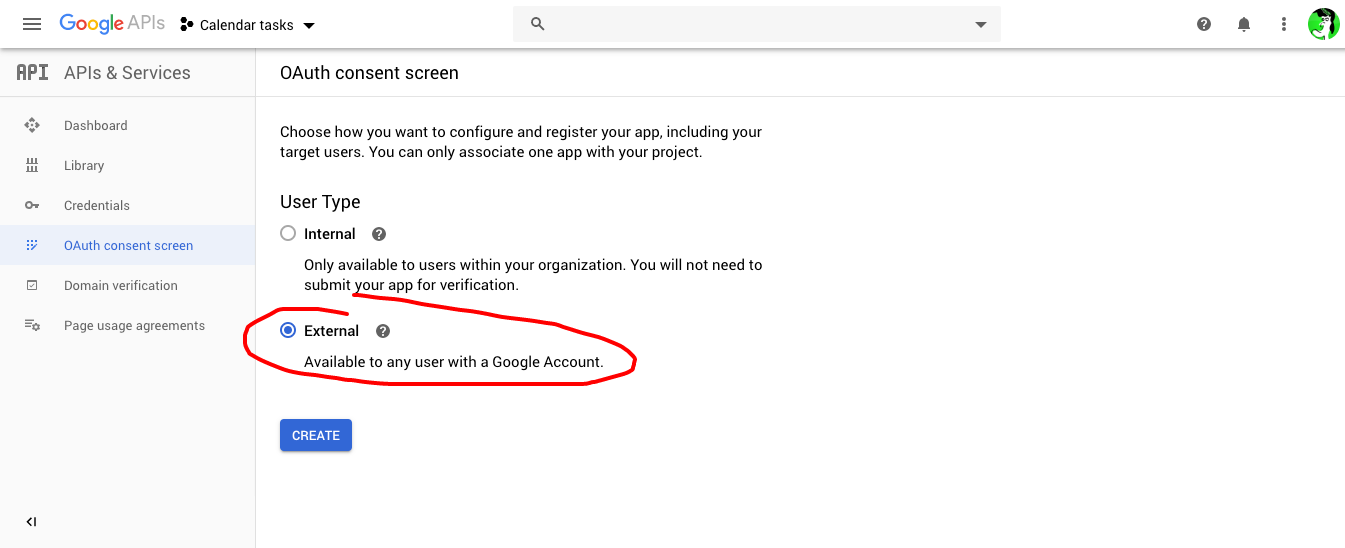
Task: Open the Calendar tasks project selector
Action: tap(248, 25)
